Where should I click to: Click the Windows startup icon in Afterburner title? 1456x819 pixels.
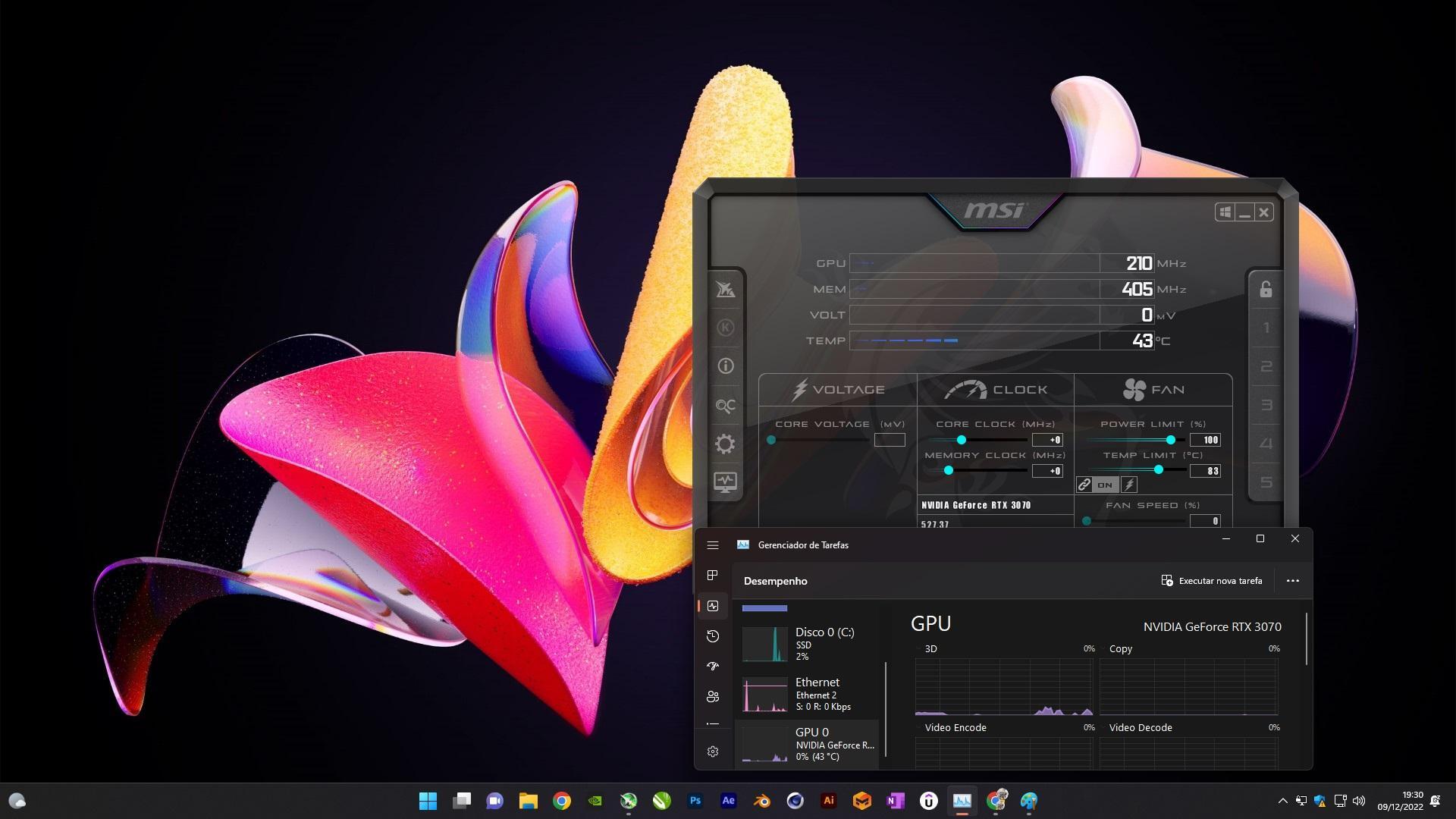pyautogui.click(x=1225, y=212)
